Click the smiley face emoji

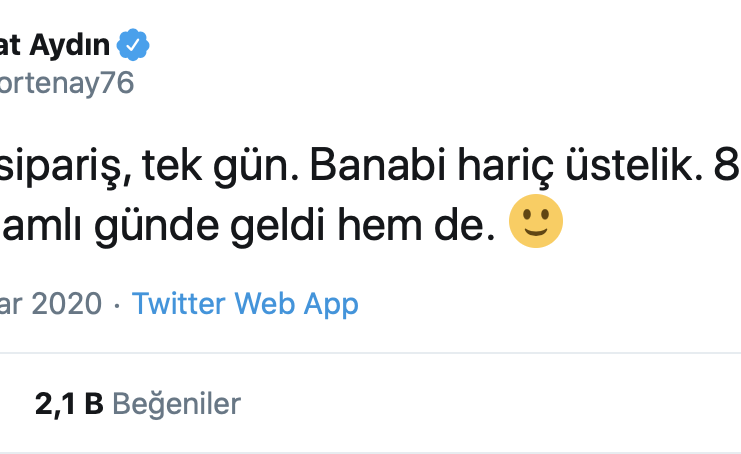[x=535, y=221]
